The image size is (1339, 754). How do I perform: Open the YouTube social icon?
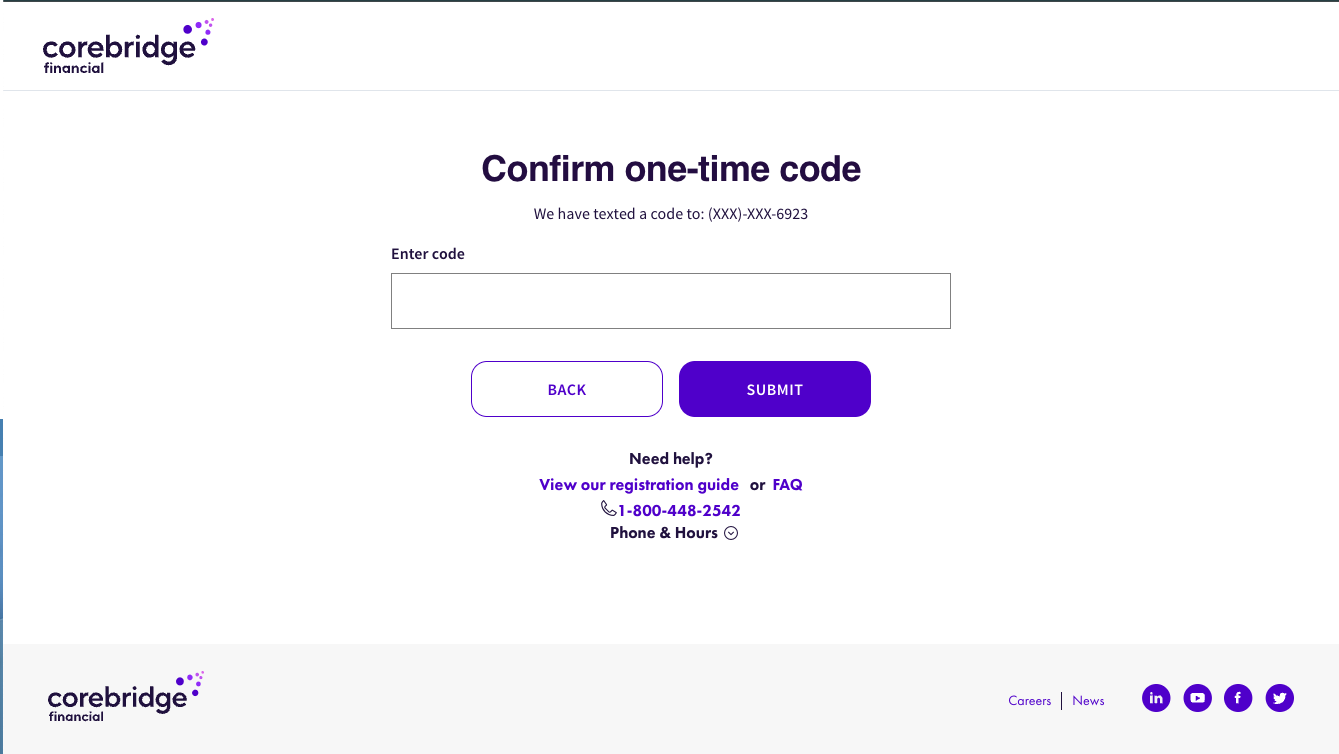(x=1197, y=698)
